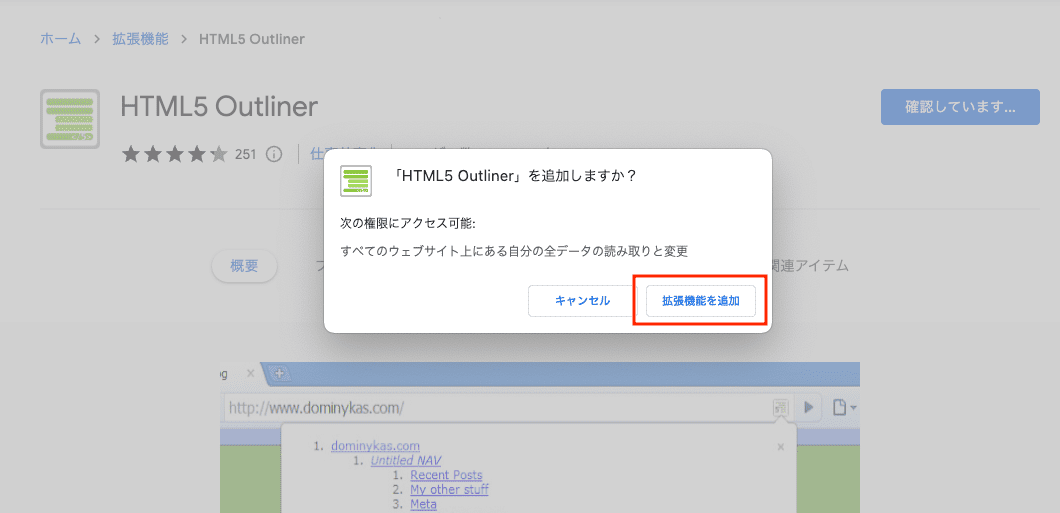Click the 確認しています... button

click(960, 107)
